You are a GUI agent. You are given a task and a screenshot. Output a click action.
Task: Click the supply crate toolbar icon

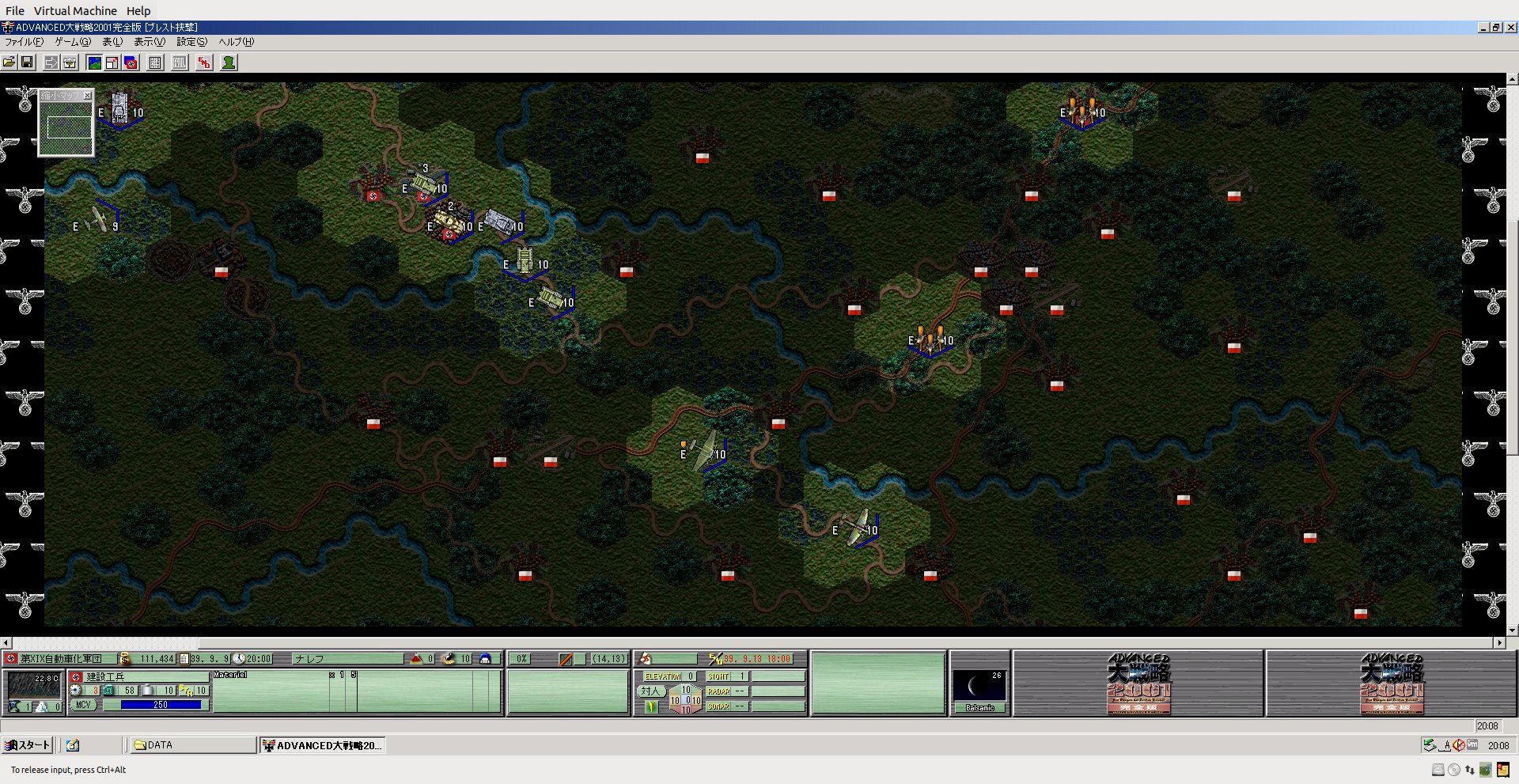coord(70,62)
